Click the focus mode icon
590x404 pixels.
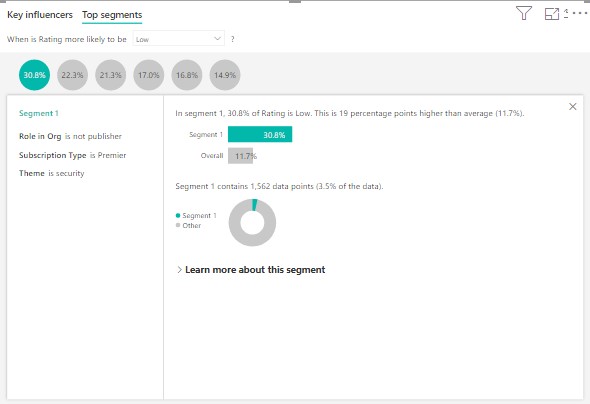click(552, 14)
